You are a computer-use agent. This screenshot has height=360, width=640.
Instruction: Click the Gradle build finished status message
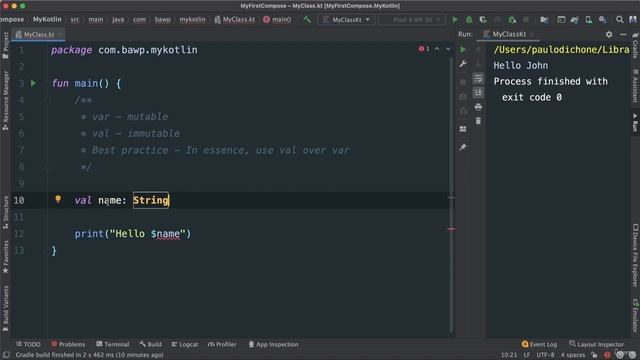89,355
